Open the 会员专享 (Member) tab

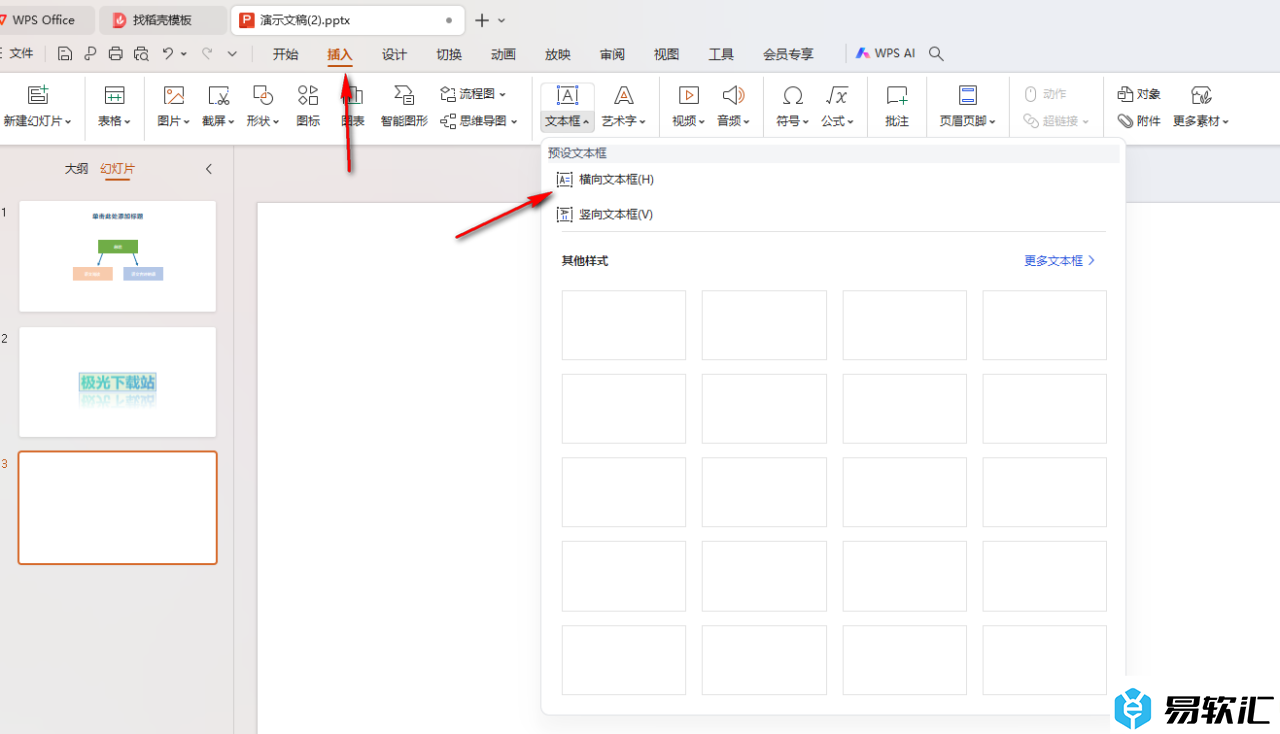(788, 54)
